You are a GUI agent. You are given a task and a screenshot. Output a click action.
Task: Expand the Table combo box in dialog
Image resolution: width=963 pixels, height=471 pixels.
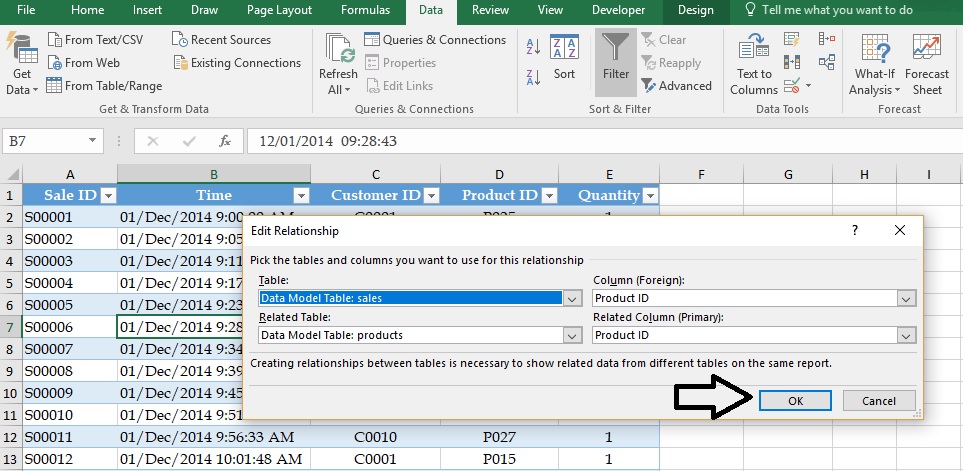tap(572, 298)
